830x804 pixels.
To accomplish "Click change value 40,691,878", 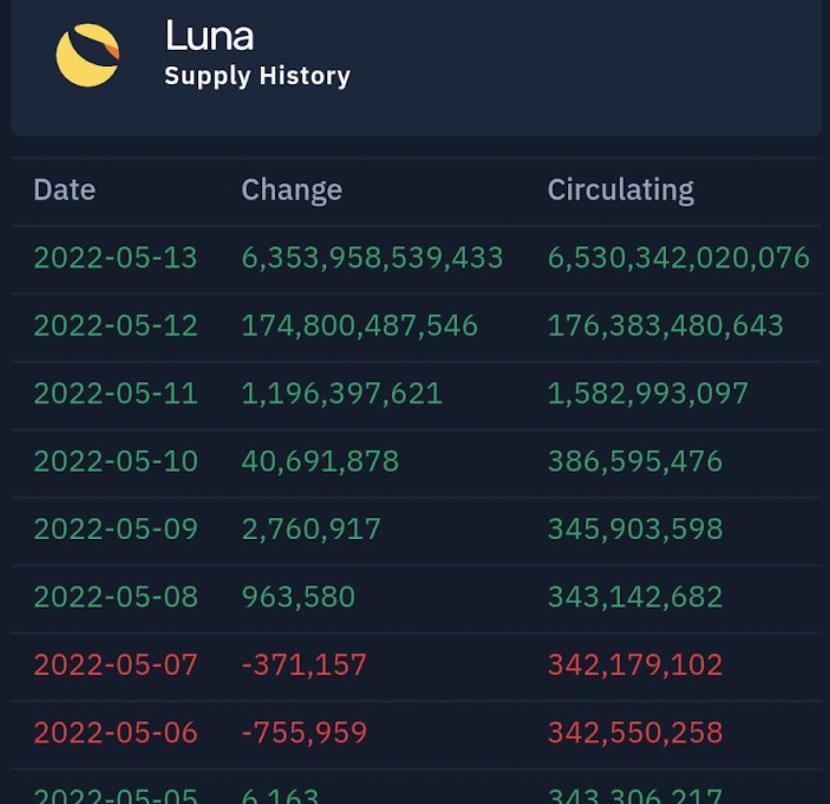I will (320, 462).
